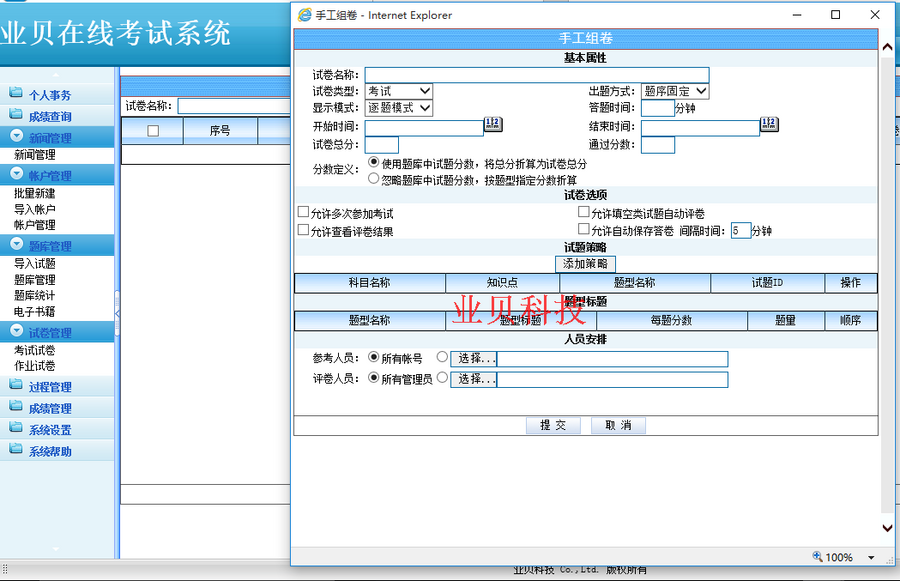Click the 知识点 column header
Image resolution: width=900 pixels, height=581 pixels.
click(x=502, y=282)
